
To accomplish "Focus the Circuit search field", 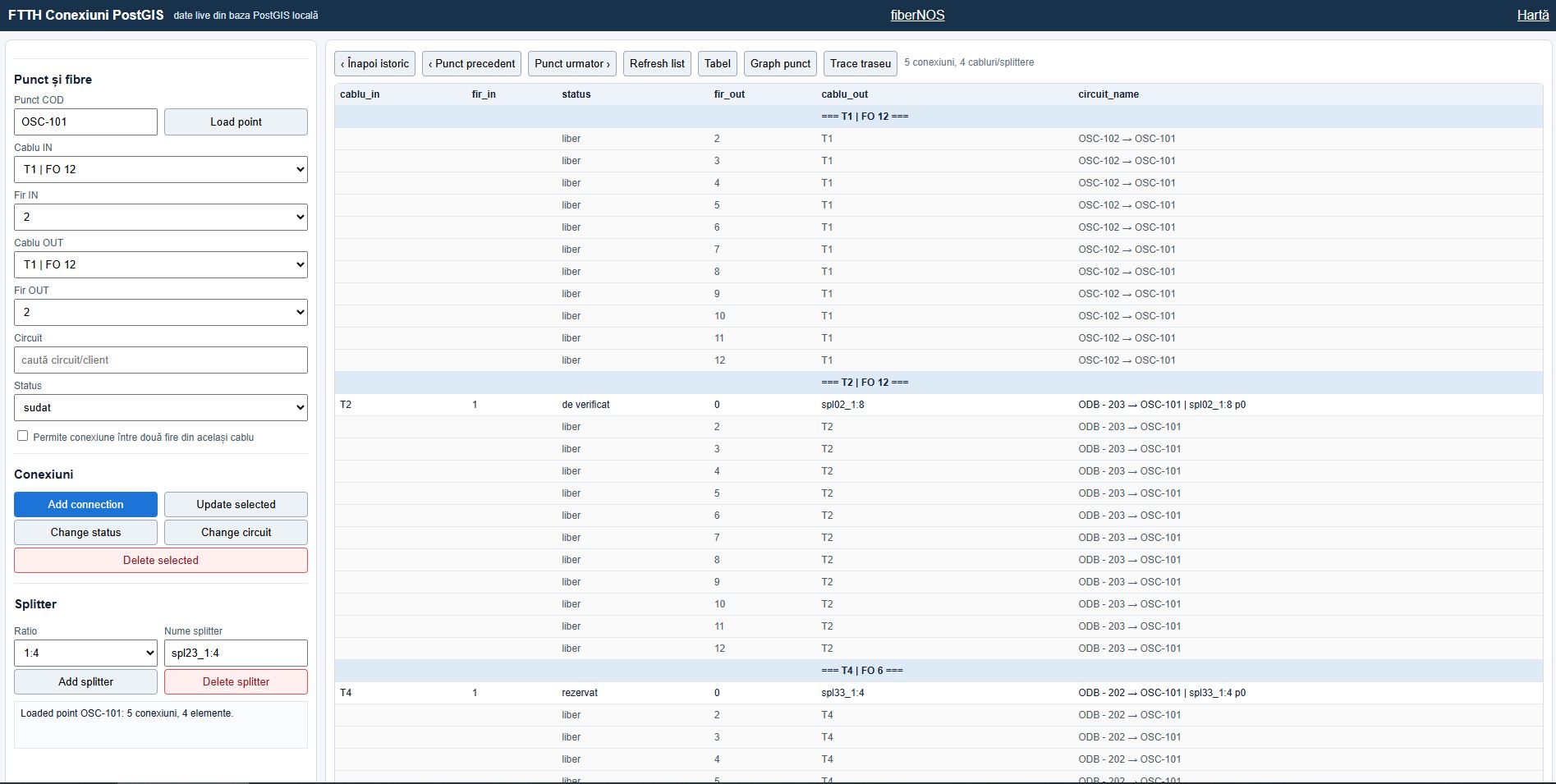I will 161,360.
